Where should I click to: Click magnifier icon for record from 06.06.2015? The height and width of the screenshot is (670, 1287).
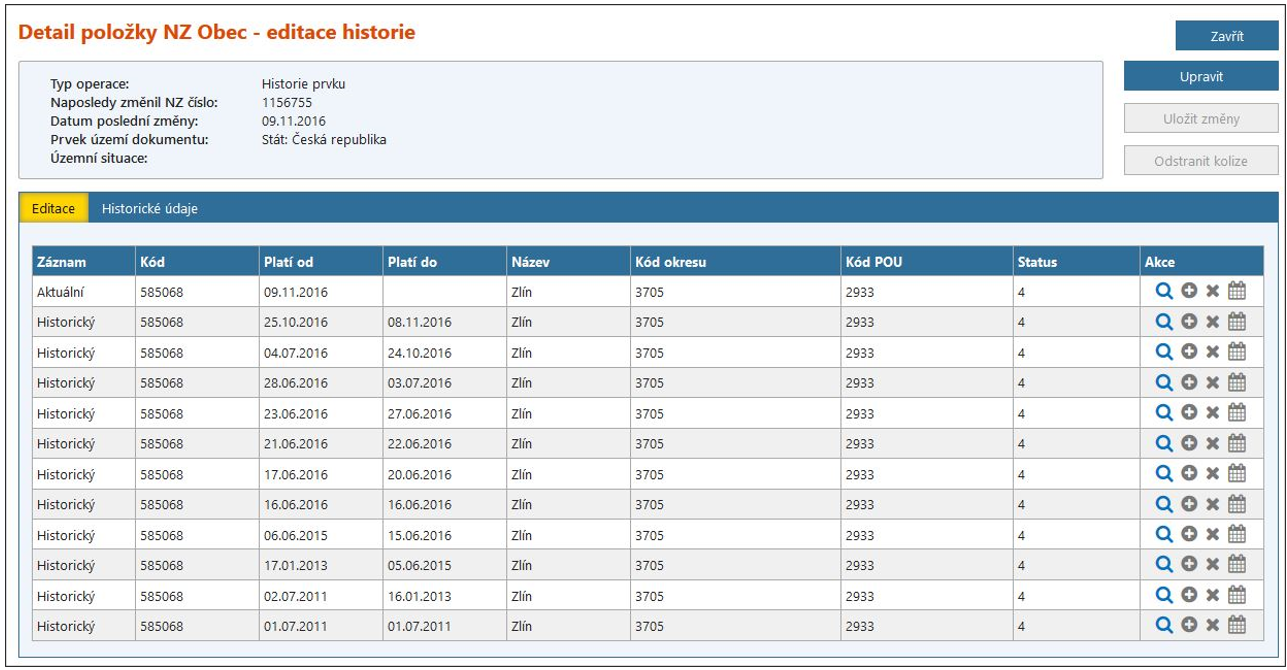point(1164,534)
